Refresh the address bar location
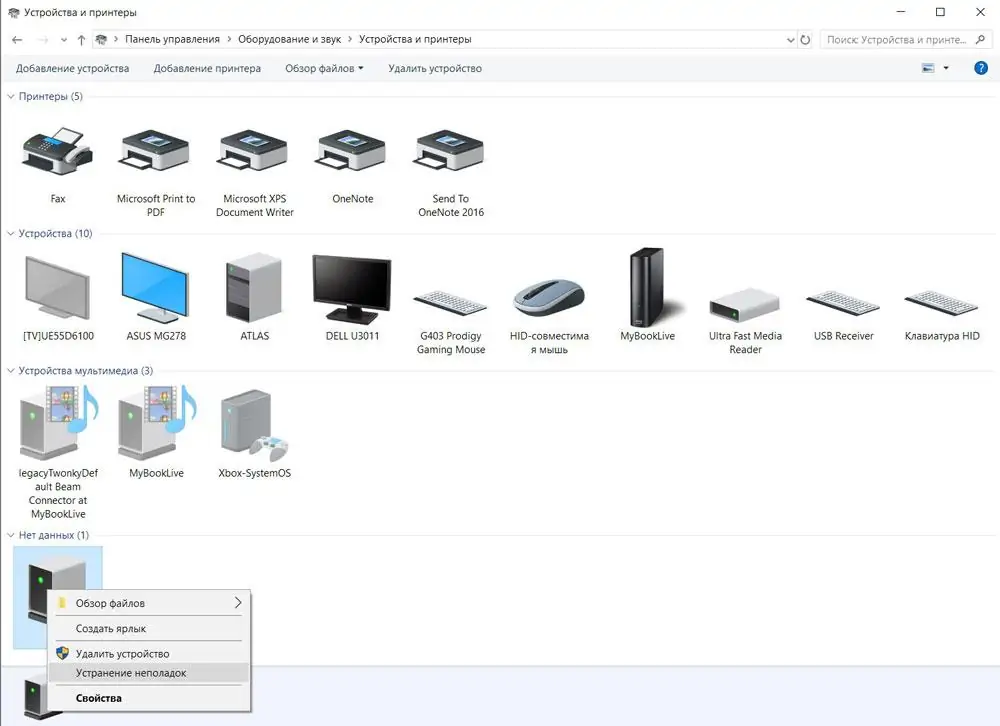Viewport: 1000px width, 726px height. click(805, 40)
